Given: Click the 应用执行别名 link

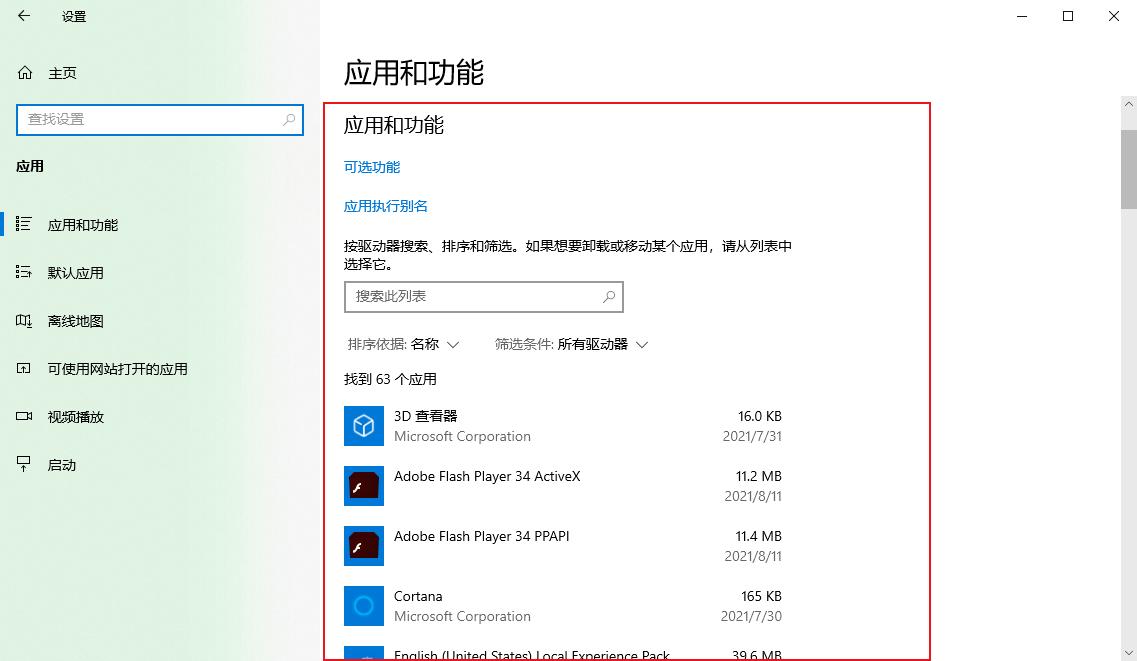Looking at the screenshot, I should [x=386, y=206].
